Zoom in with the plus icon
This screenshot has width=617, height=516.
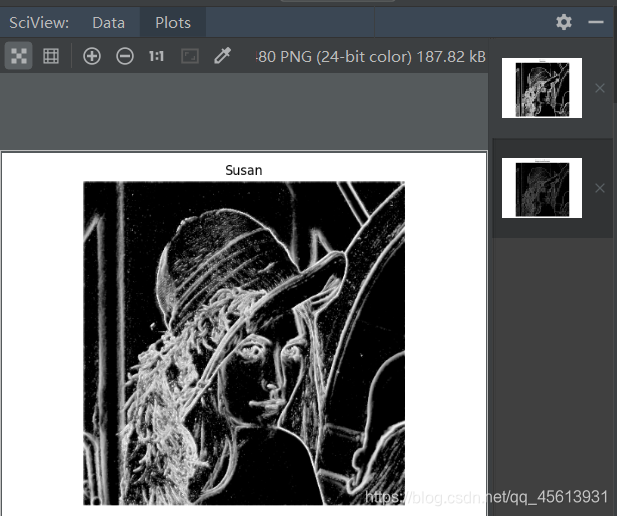92,56
